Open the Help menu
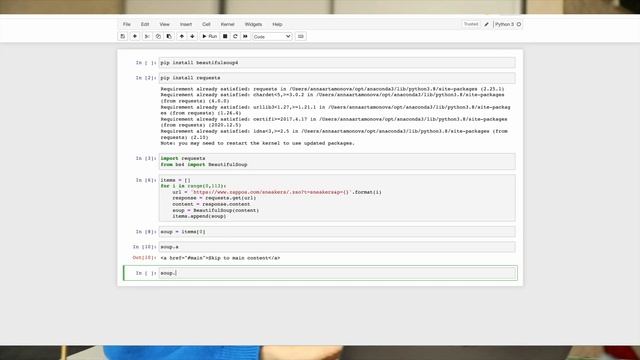This screenshot has height=360, width=640. click(278, 24)
